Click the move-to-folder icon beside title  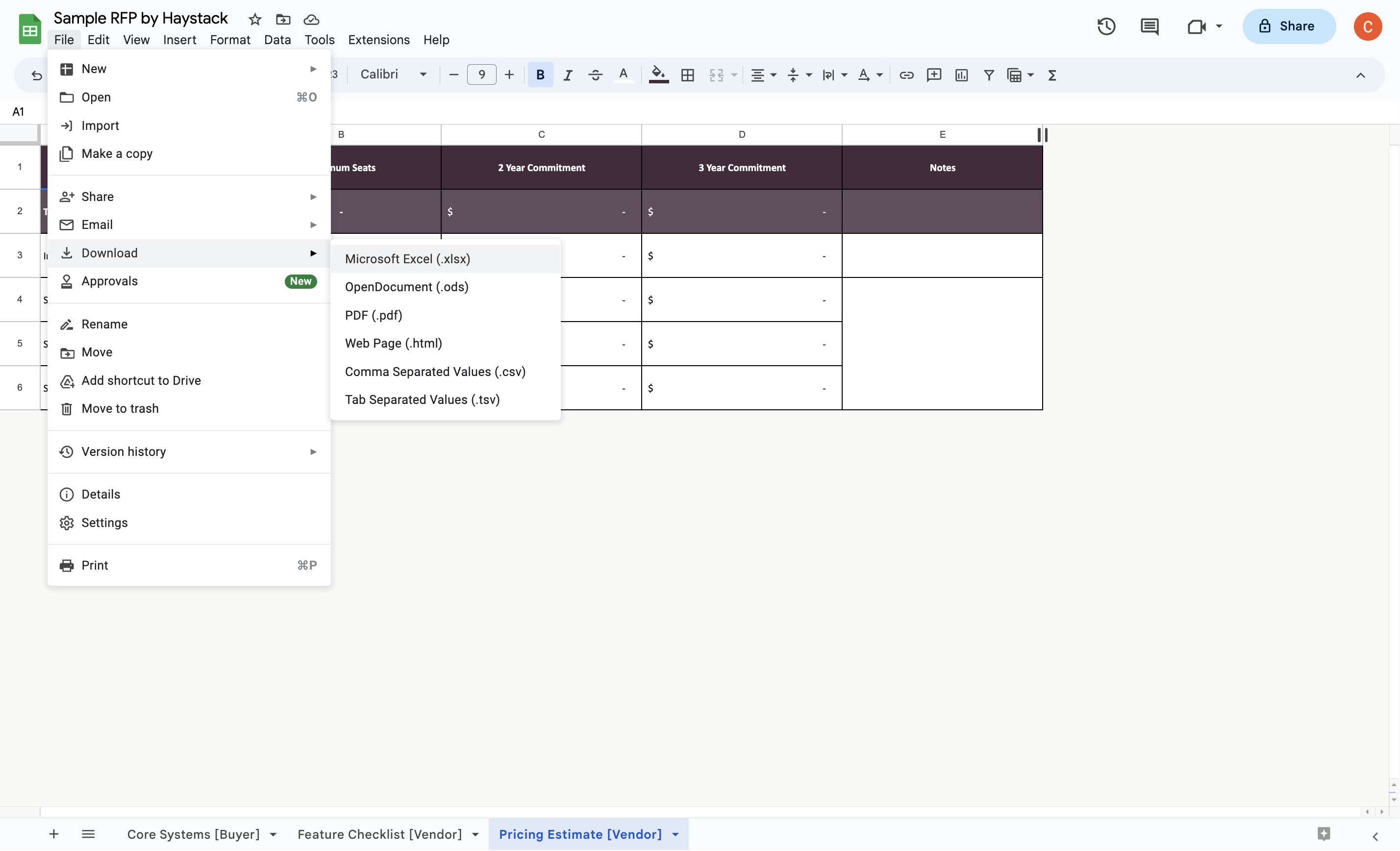[283, 20]
